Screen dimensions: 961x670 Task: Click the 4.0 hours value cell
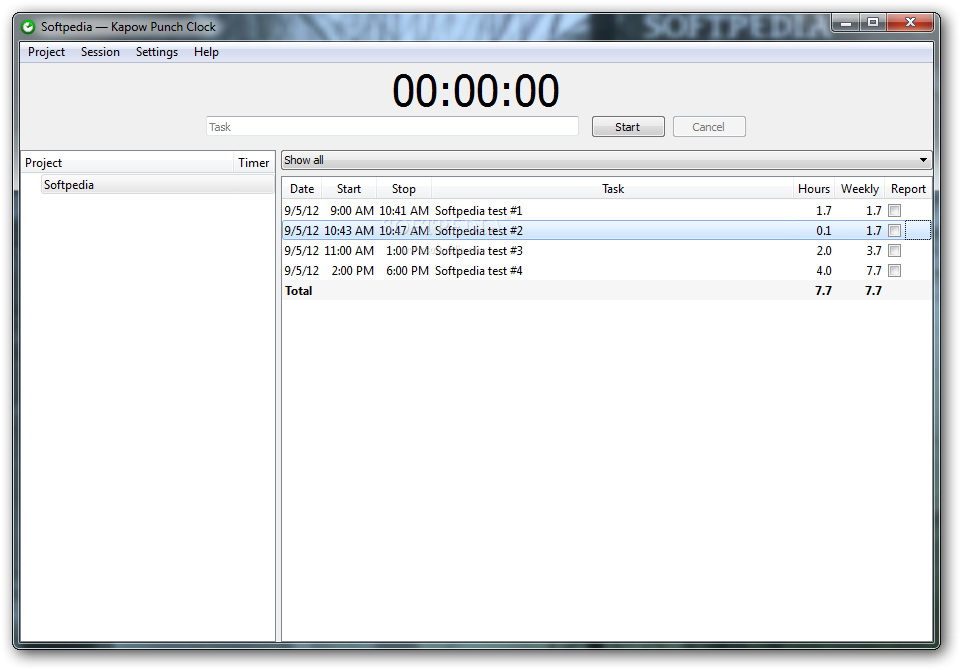point(824,270)
